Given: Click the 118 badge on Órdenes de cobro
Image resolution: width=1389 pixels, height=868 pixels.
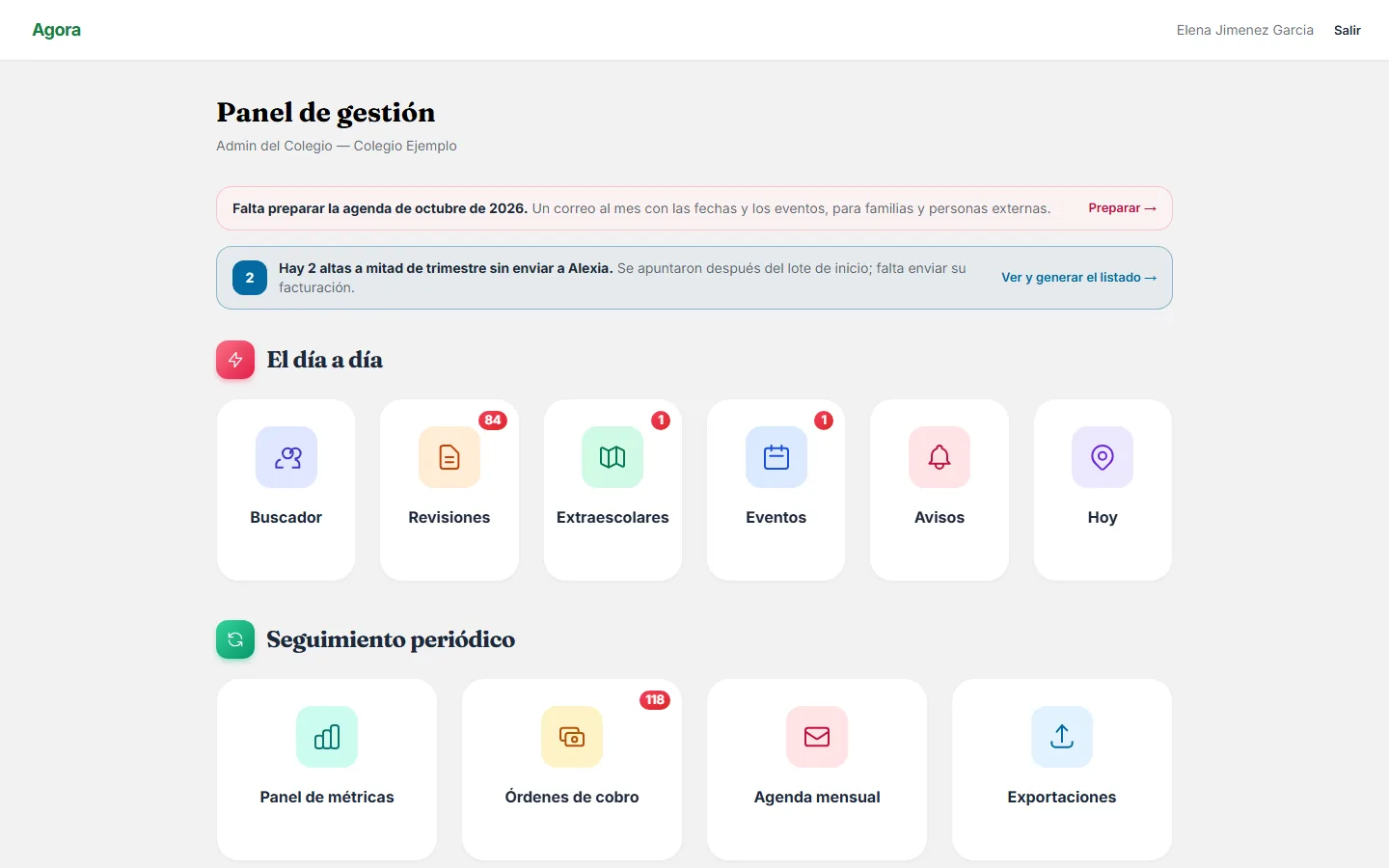Looking at the screenshot, I should point(655,700).
